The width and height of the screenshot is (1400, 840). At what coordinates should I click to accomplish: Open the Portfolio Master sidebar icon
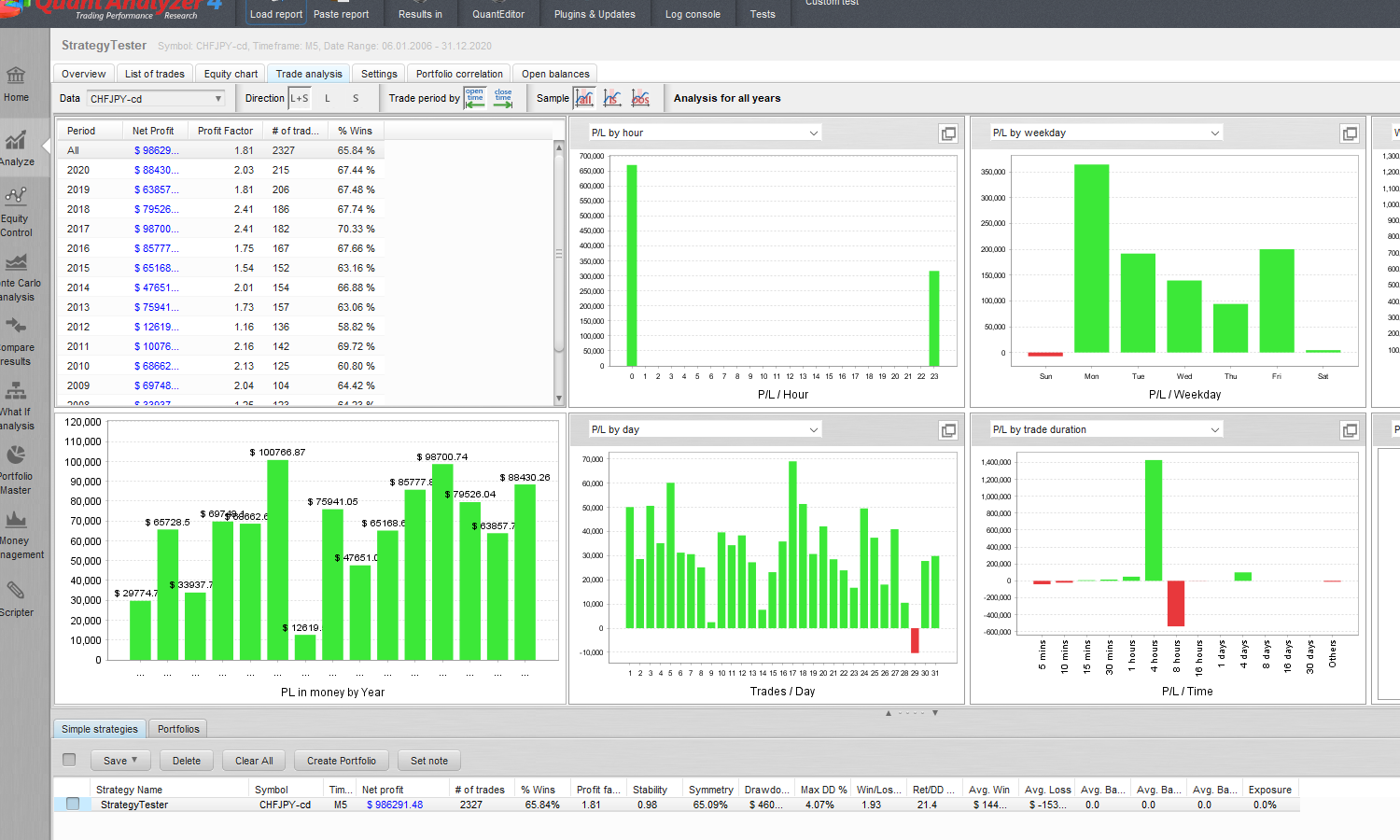pyautogui.click(x=16, y=468)
